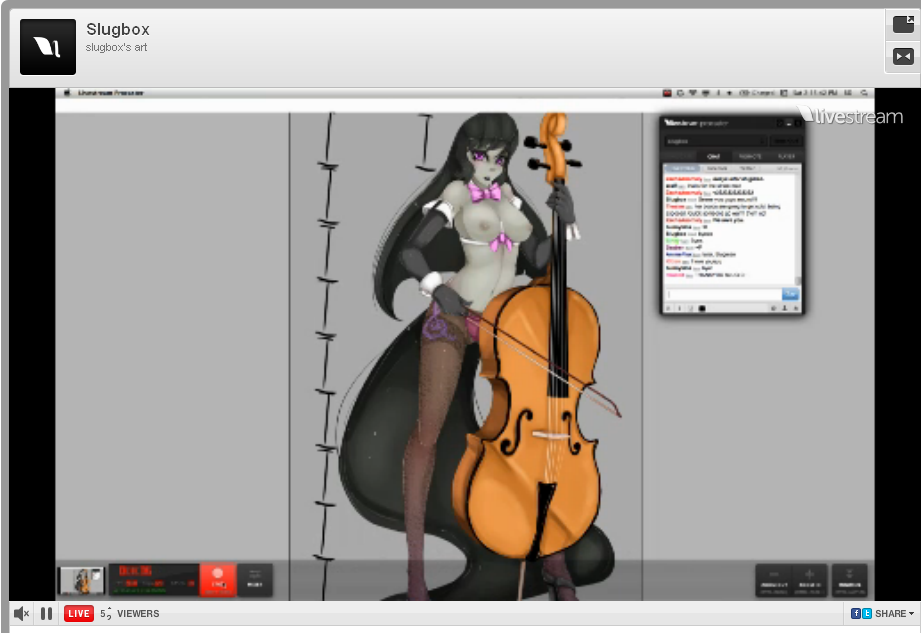Pop out the player into a new window

coord(903,24)
